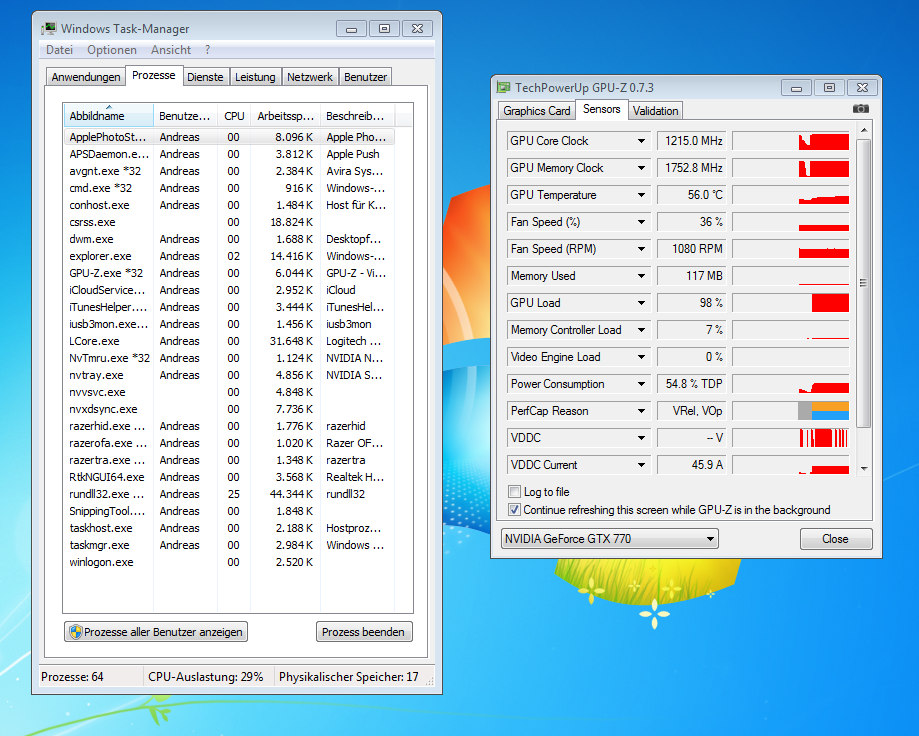Select the rundll32.exe process row
This screenshot has height=736, width=919.
[x=229, y=494]
